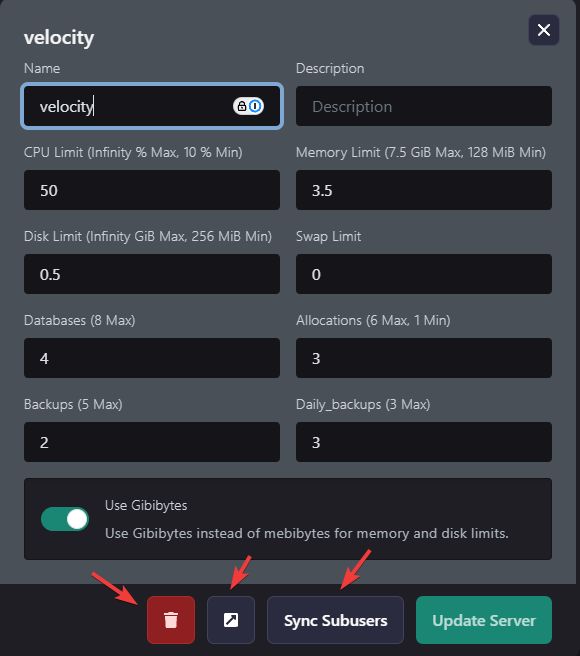
Task: Toggle the Use Gibibytes switch
Action: tap(65, 519)
